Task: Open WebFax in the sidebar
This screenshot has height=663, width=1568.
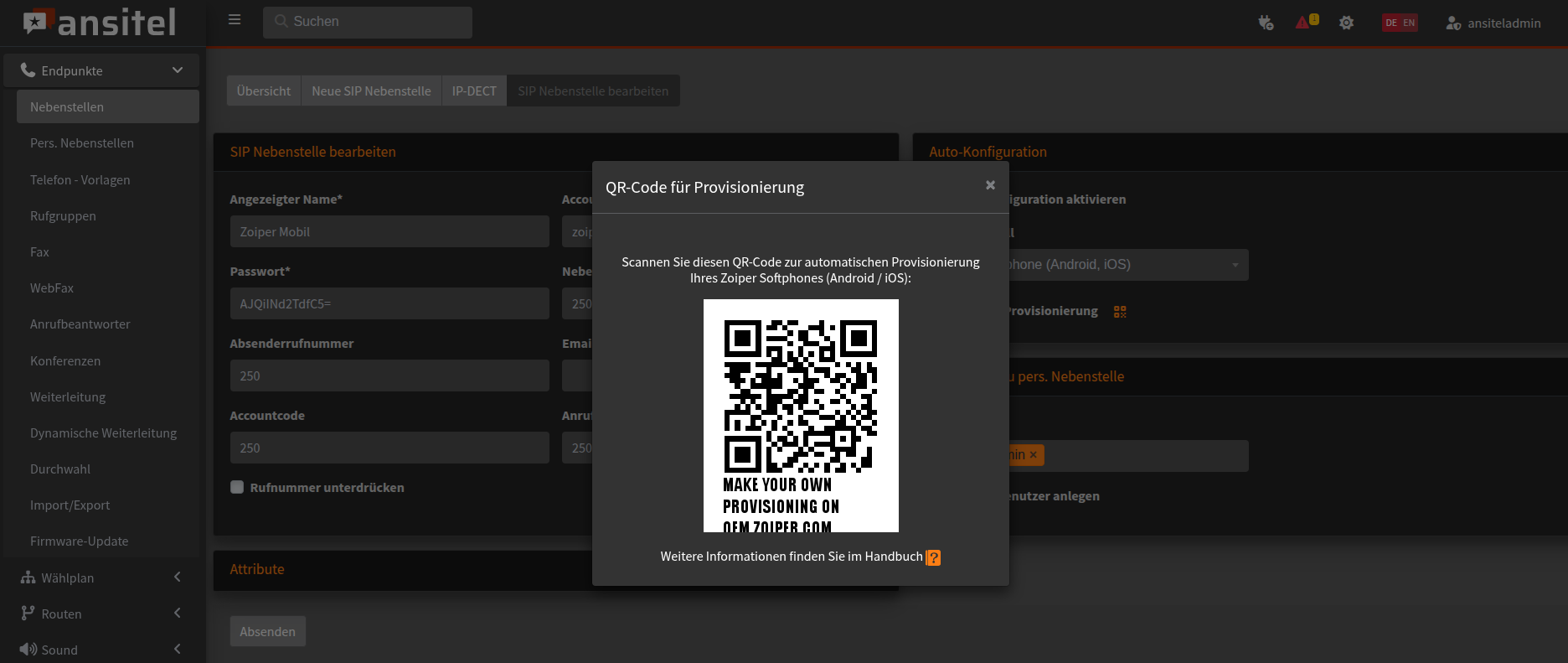Action: tap(108, 288)
